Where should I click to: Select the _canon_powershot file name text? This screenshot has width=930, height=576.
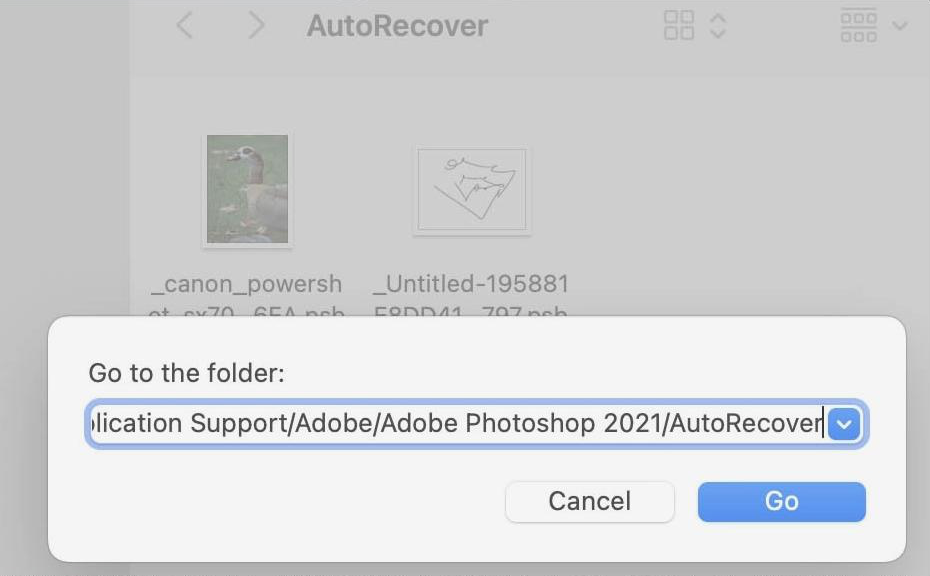(246, 284)
